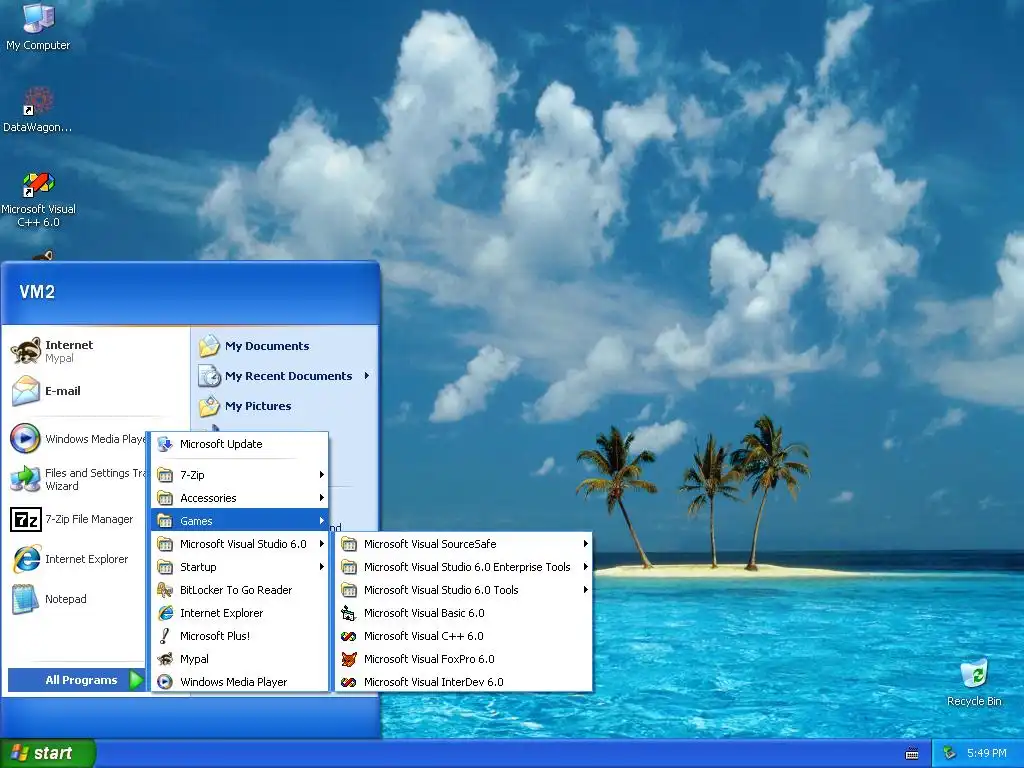Viewport: 1024px width, 768px height.
Task: Expand the 7-Zip submenu arrow
Action: point(322,475)
